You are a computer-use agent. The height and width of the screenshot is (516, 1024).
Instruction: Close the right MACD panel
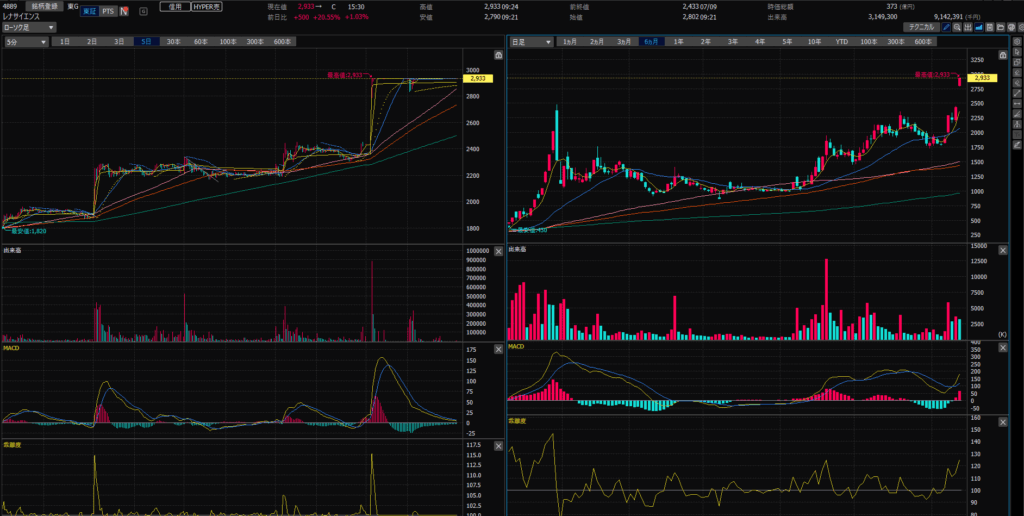tap(1004, 347)
